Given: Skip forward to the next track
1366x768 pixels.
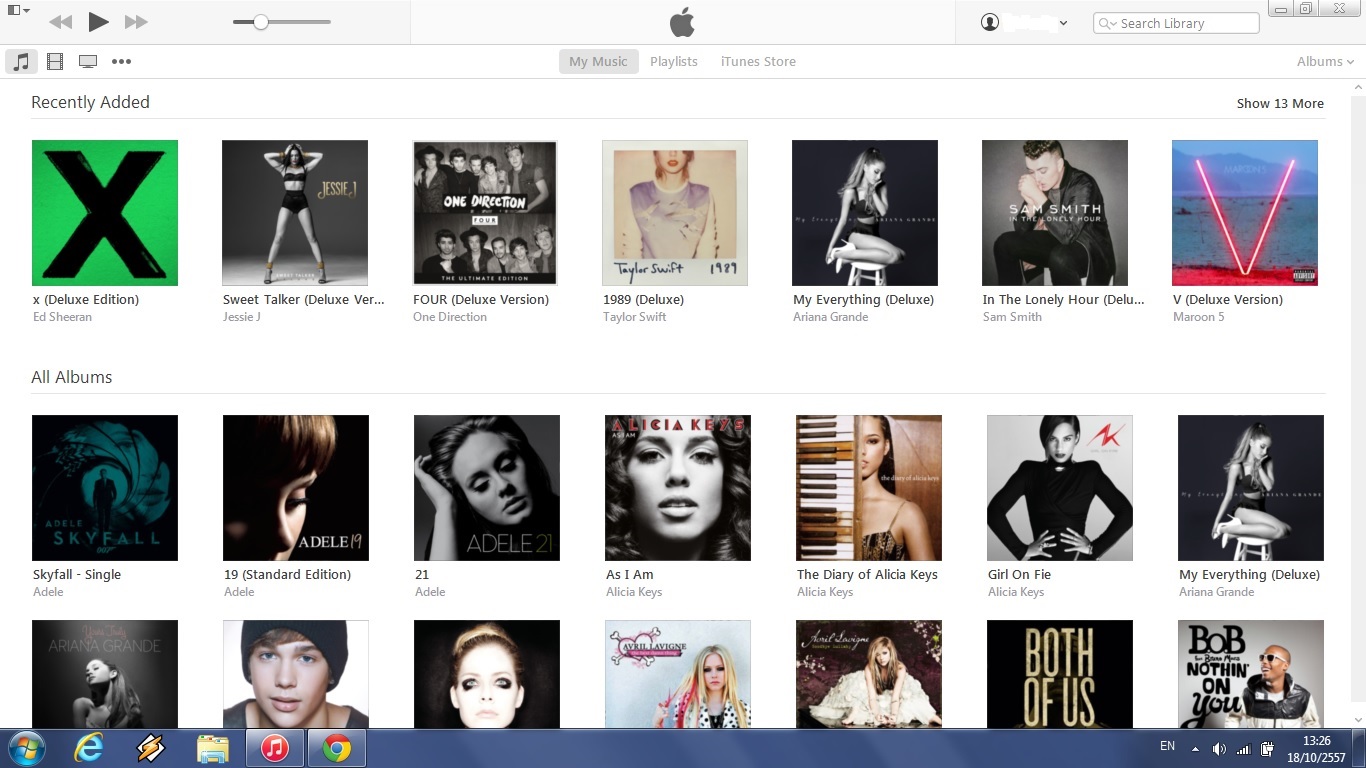Looking at the screenshot, I should pos(136,22).
